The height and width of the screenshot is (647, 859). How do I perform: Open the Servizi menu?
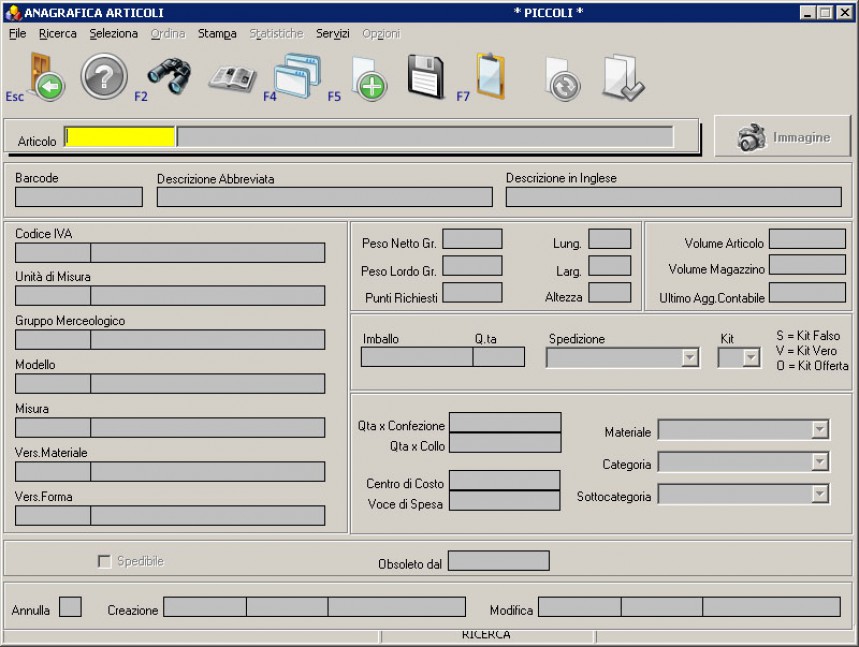pyautogui.click(x=333, y=33)
